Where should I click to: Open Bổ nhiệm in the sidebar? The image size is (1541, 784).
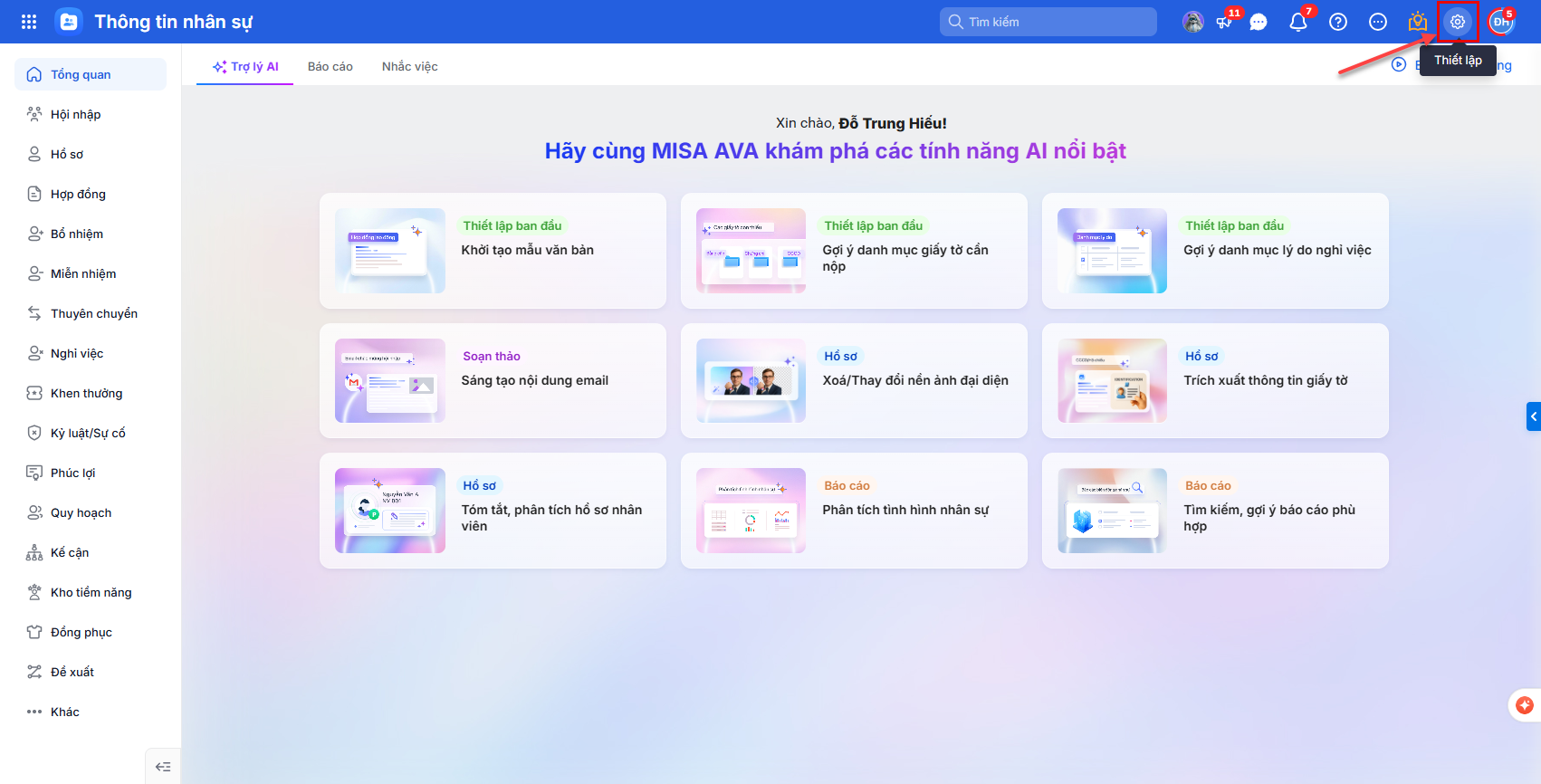[91, 234]
